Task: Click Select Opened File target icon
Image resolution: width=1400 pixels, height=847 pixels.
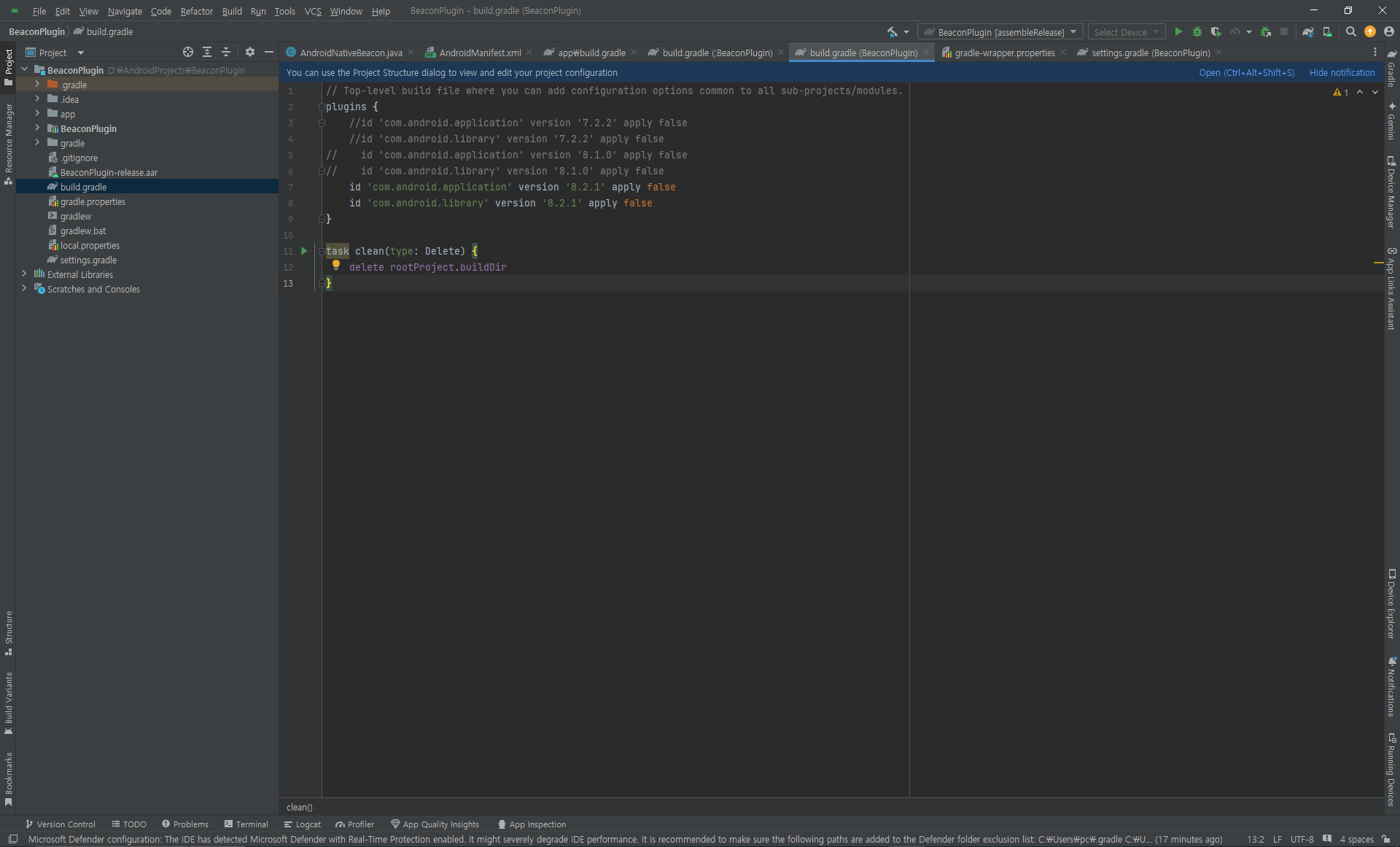Action: 188,53
